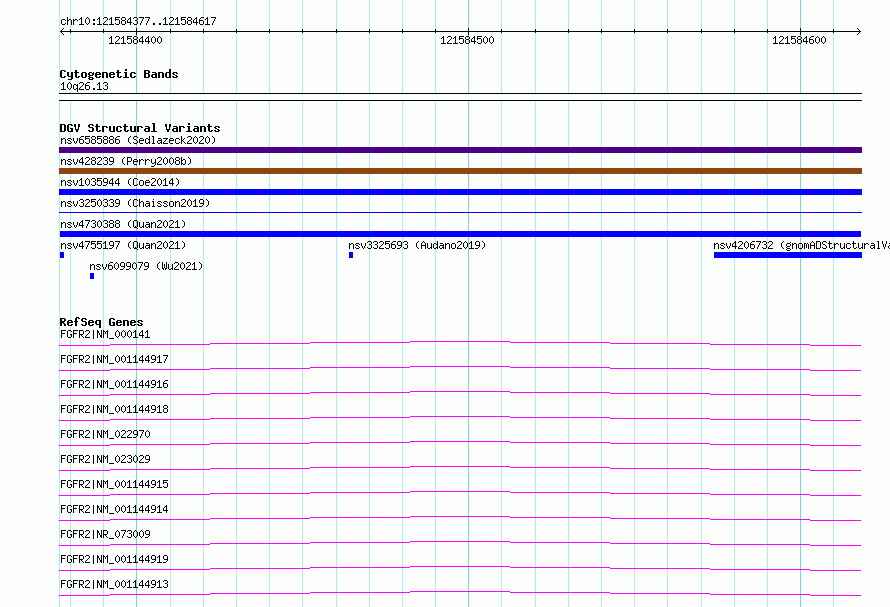Click the small blue nsv4755197 marker
This screenshot has height=607, width=890.
(62, 255)
